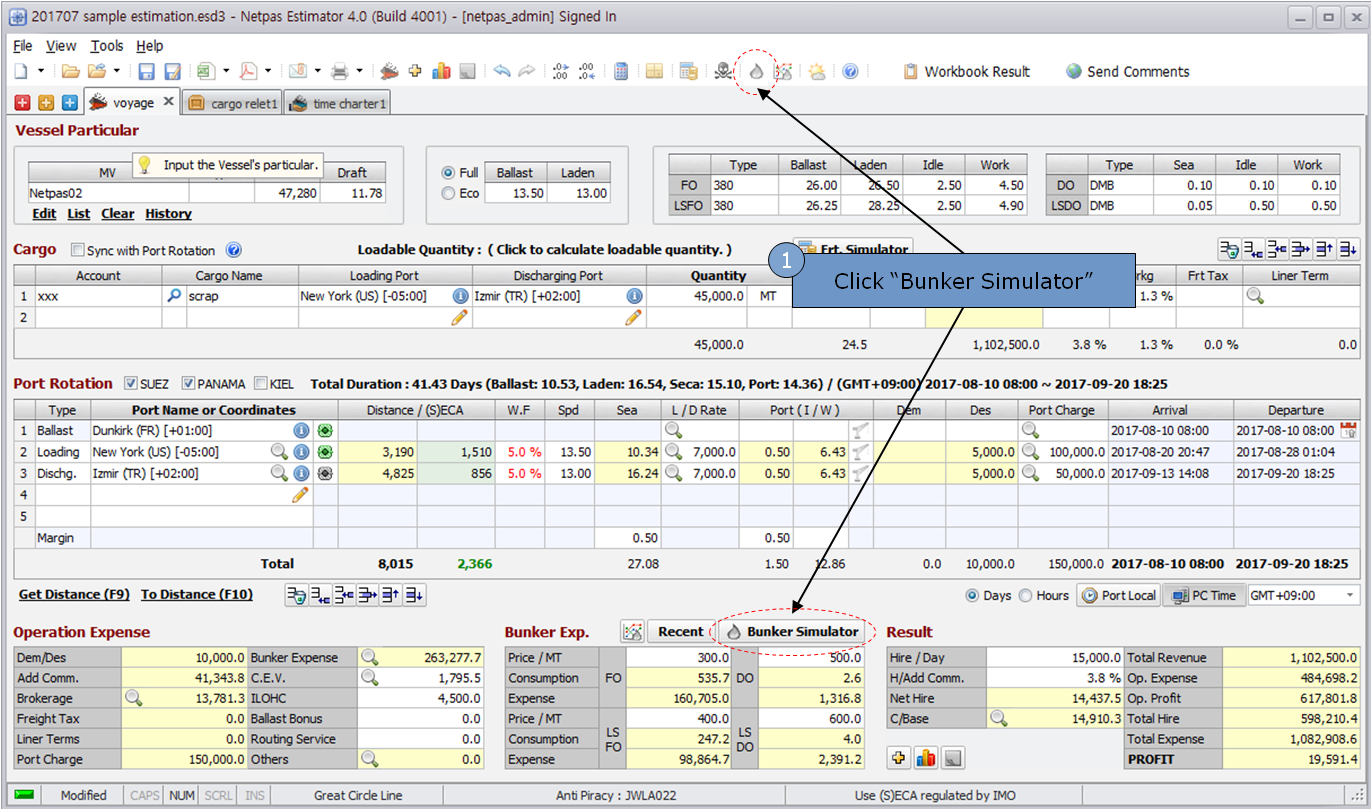Click the weather sun-cloud icon in toolbar
Screen dimensions: 1372x810
pos(817,71)
